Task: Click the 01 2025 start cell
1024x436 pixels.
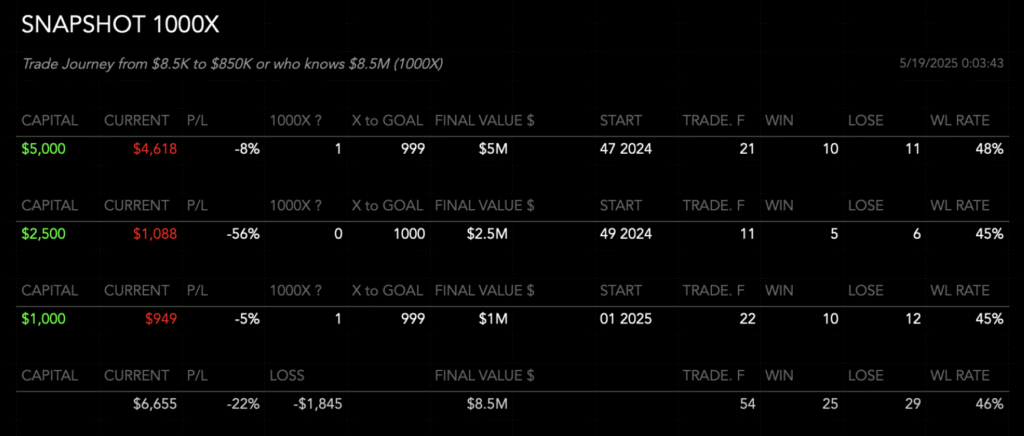Action: [x=626, y=319]
